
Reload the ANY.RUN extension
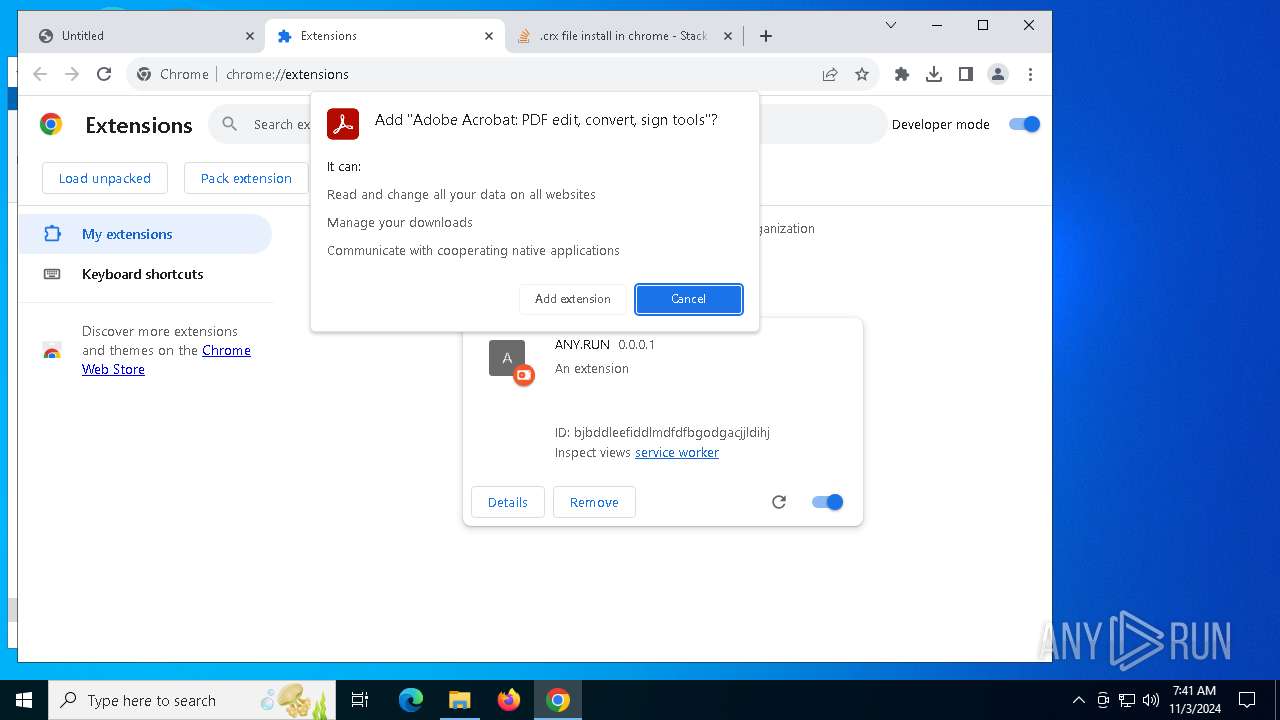779,502
